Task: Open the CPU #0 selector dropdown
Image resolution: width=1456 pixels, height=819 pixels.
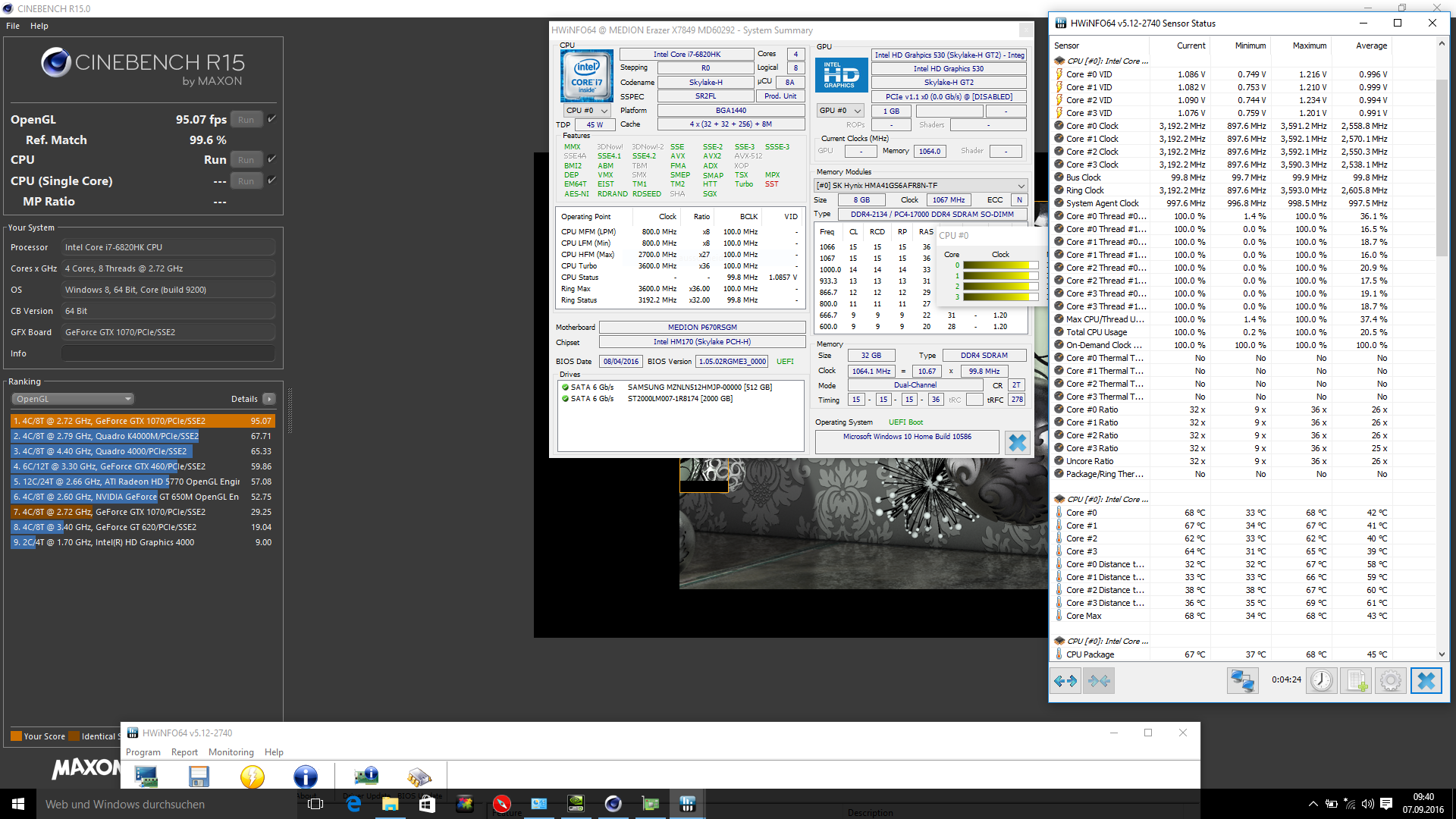Action: 588,111
